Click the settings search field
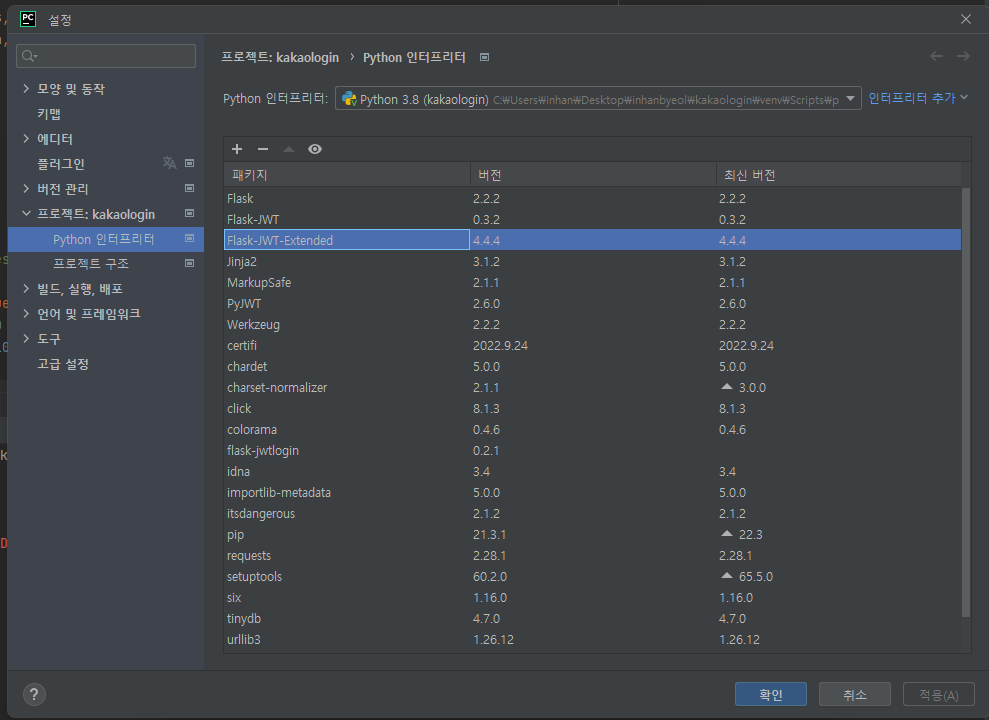989x720 pixels. pos(106,56)
